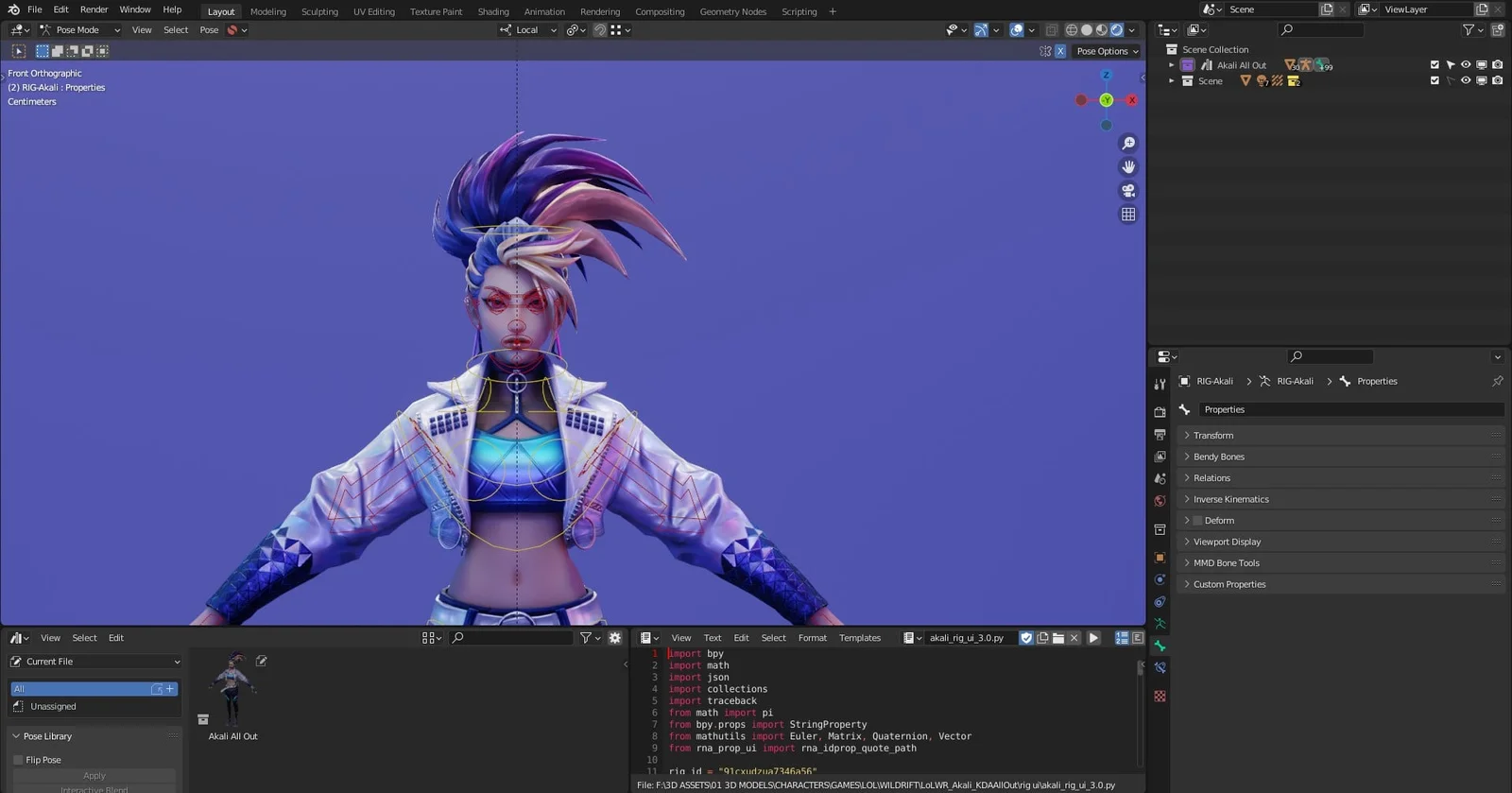Screen dimensions: 1512x793
Task: Switch to the Animation workspace tab
Action: [544, 11]
